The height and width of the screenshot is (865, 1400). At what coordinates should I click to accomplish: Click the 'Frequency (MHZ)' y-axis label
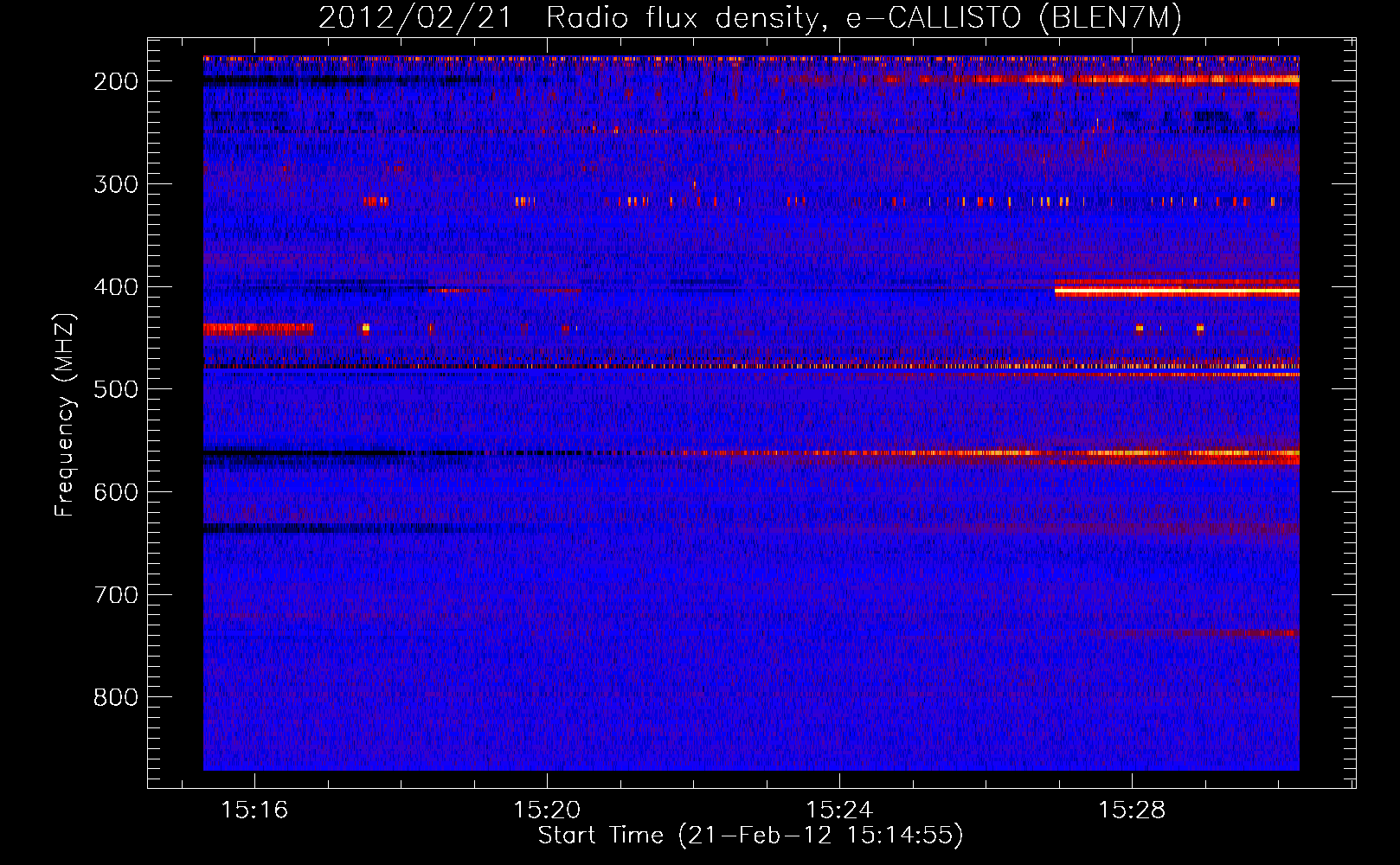click(65, 415)
